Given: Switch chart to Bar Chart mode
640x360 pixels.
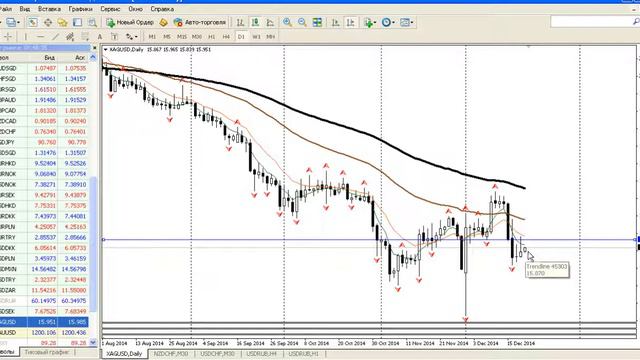Looking at the screenshot, I should click(x=240, y=22).
